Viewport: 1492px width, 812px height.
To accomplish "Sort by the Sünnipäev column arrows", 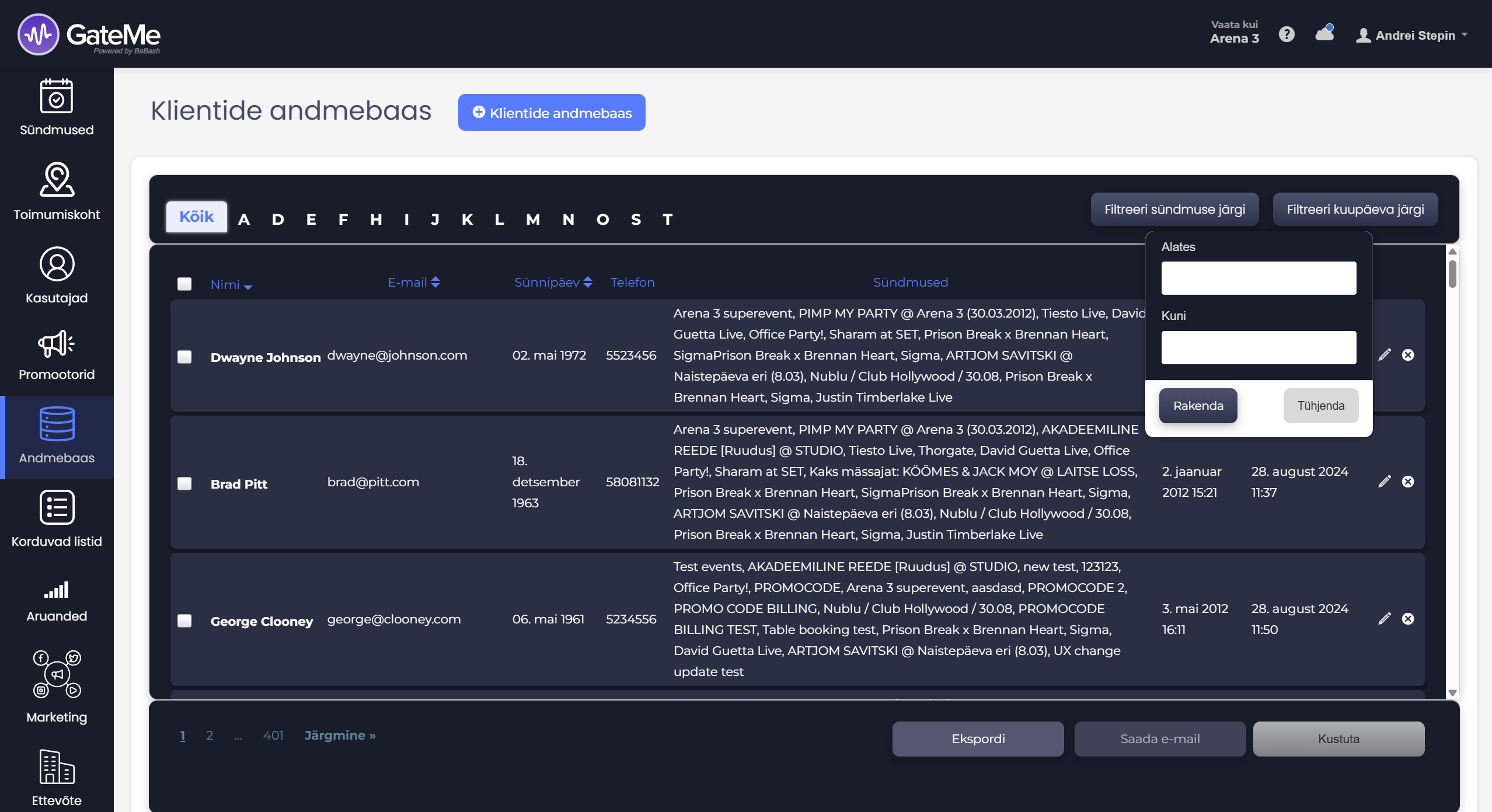I will pyautogui.click(x=588, y=283).
